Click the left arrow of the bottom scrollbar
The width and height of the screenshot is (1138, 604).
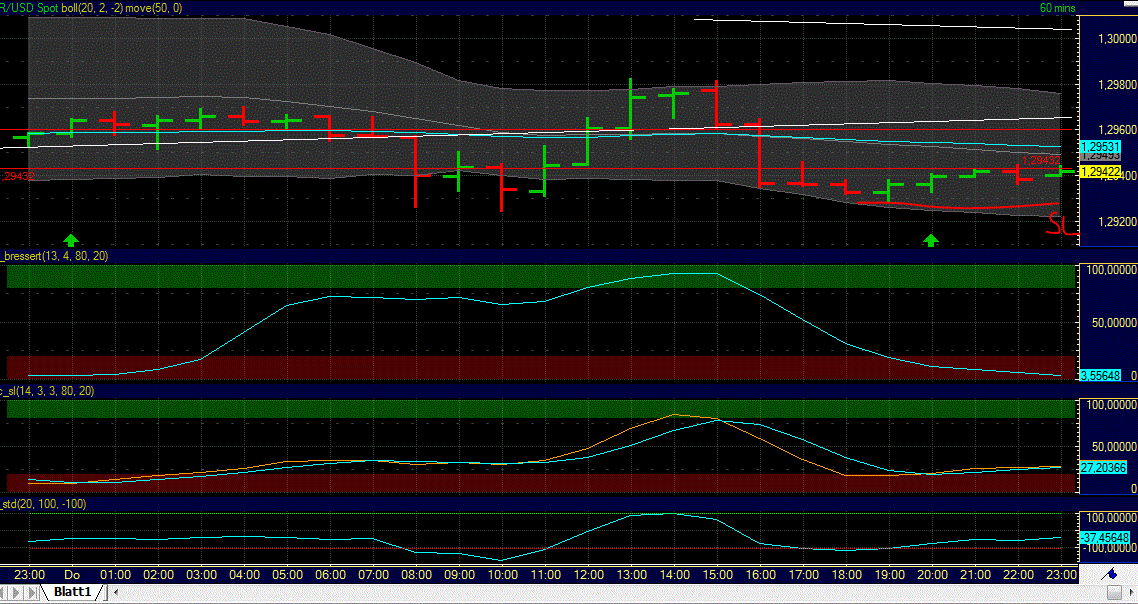(x=116, y=591)
